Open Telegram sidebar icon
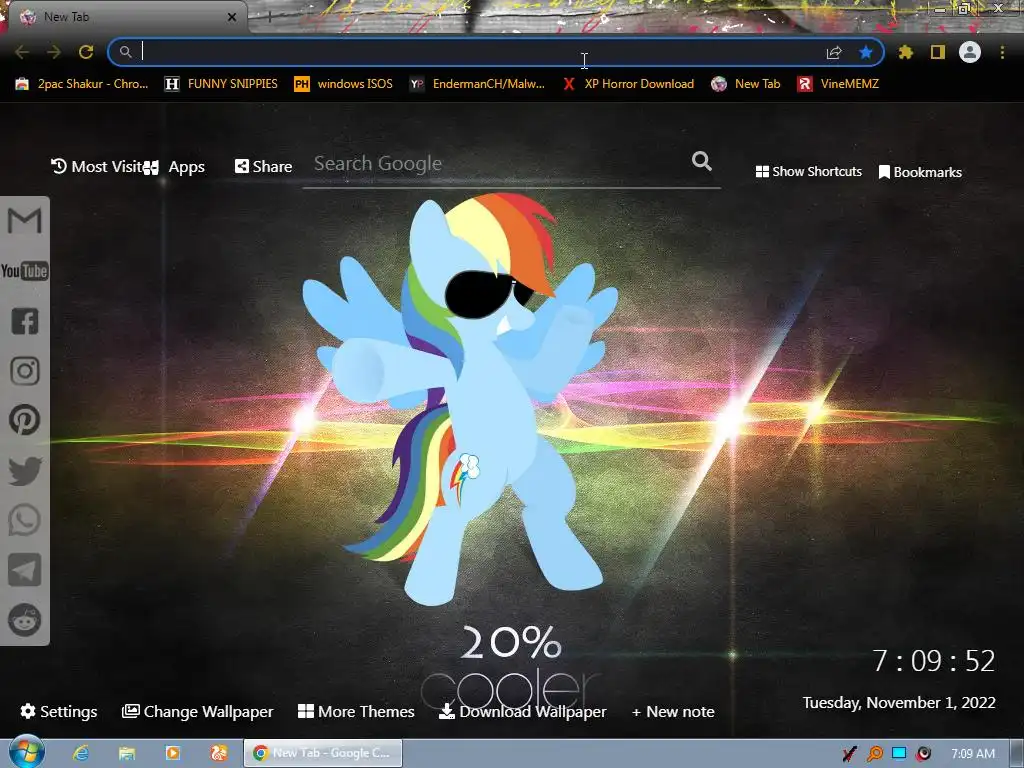The width and height of the screenshot is (1024, 768). [x=25, y=570]
